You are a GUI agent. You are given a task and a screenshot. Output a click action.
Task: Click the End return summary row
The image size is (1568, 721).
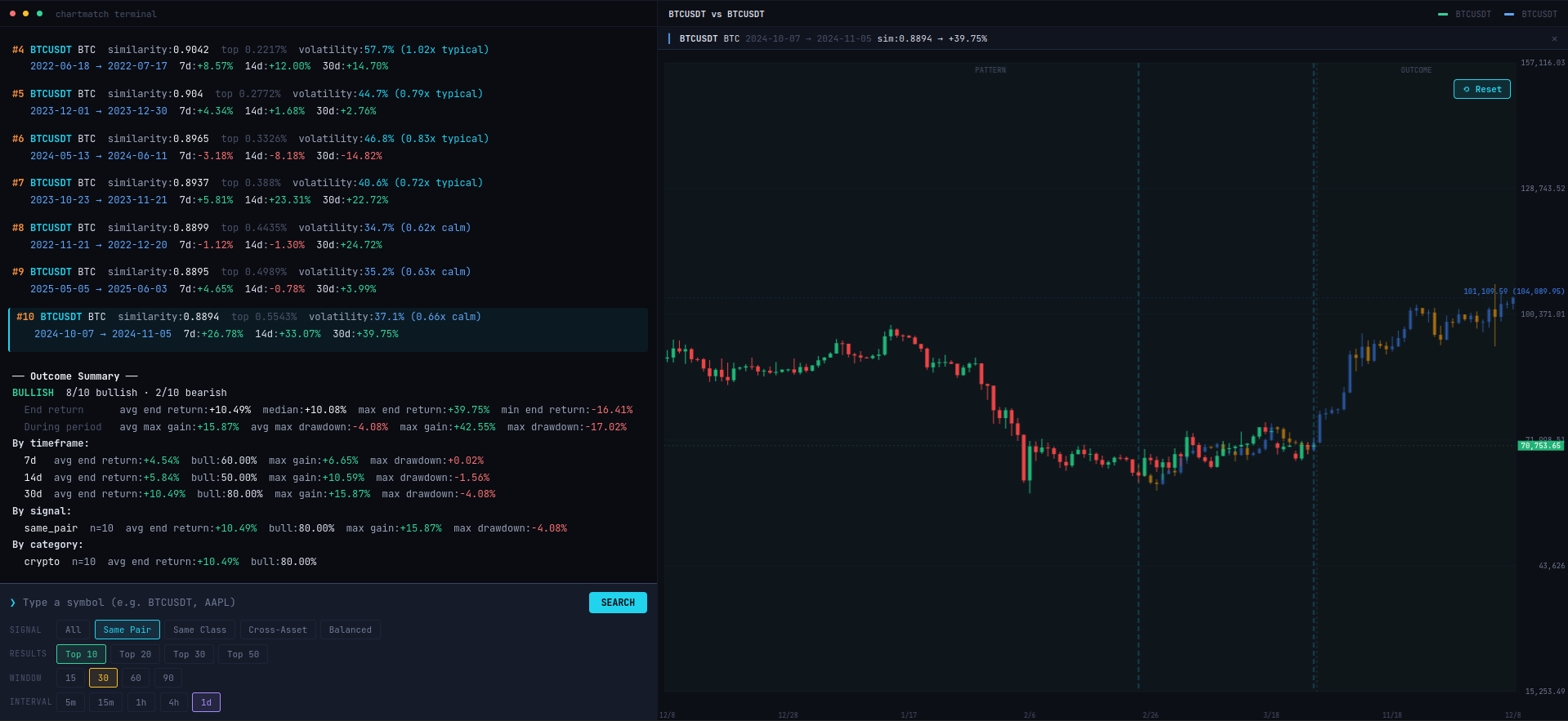tap(328, 410)
